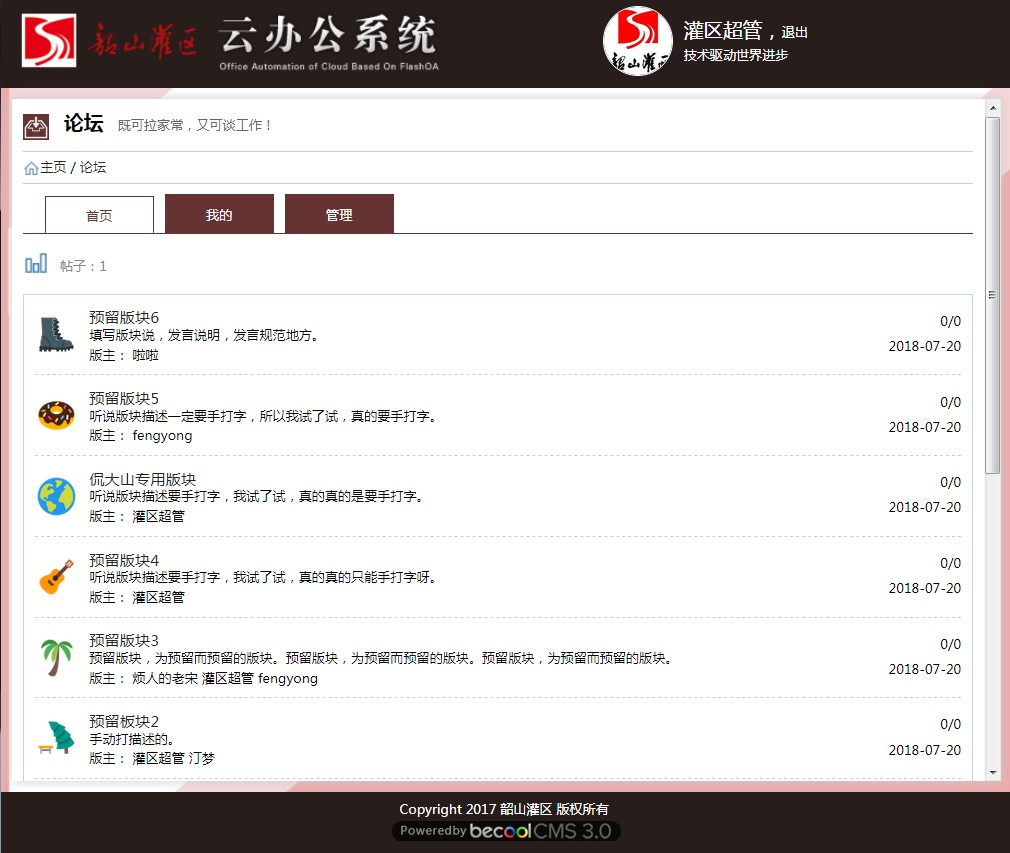Click the becool CMS 3.0 footer badge
1010x853 pixels.
pos(506,831)
